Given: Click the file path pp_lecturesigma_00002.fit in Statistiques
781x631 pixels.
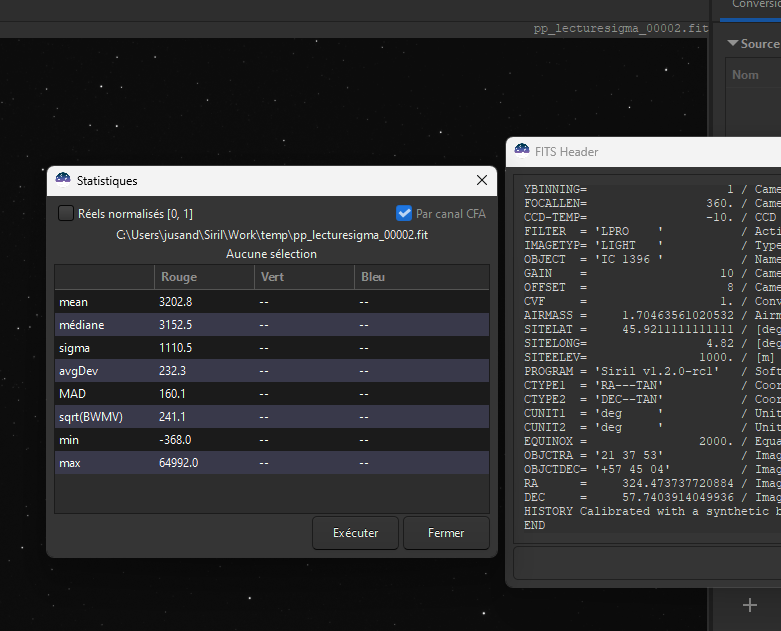Looking at the screenshot, I should tap(272, 235).
